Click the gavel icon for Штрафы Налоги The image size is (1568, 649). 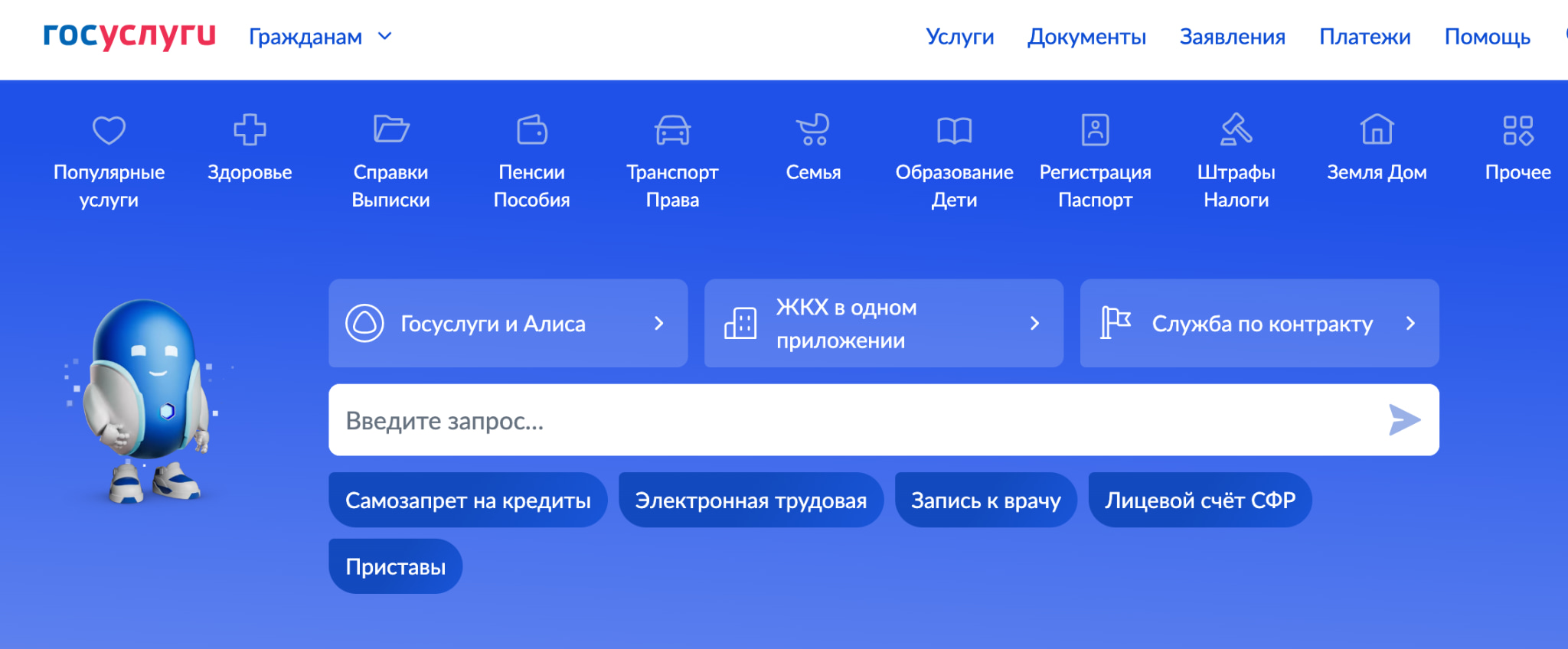click(1236, 130)
